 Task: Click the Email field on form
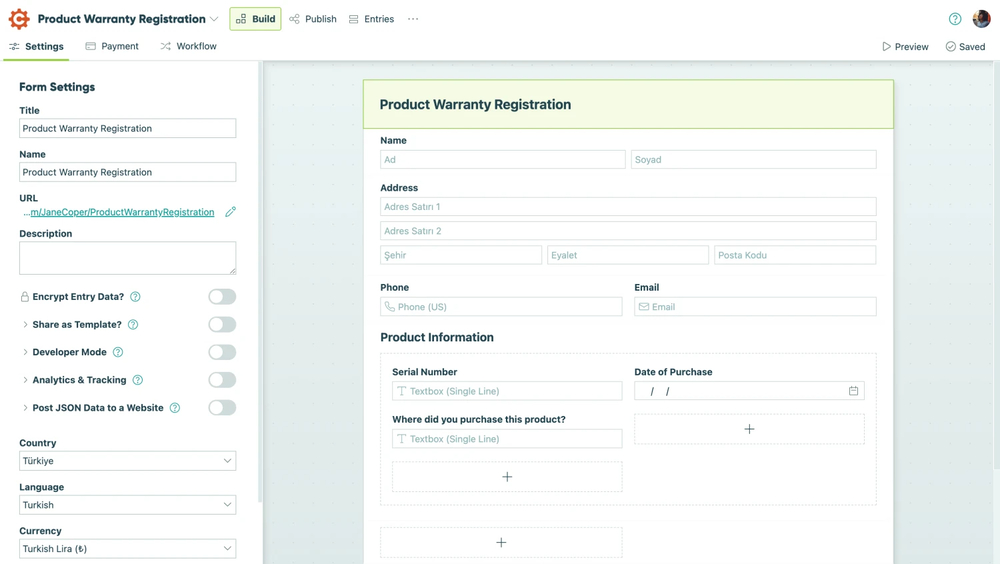[x=755, y=307]
